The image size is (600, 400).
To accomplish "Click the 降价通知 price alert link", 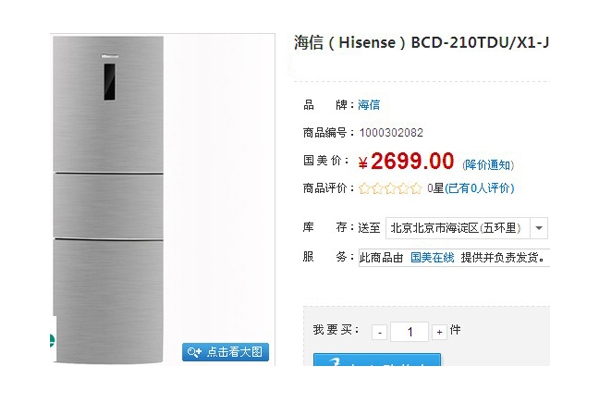I will 488,165.
